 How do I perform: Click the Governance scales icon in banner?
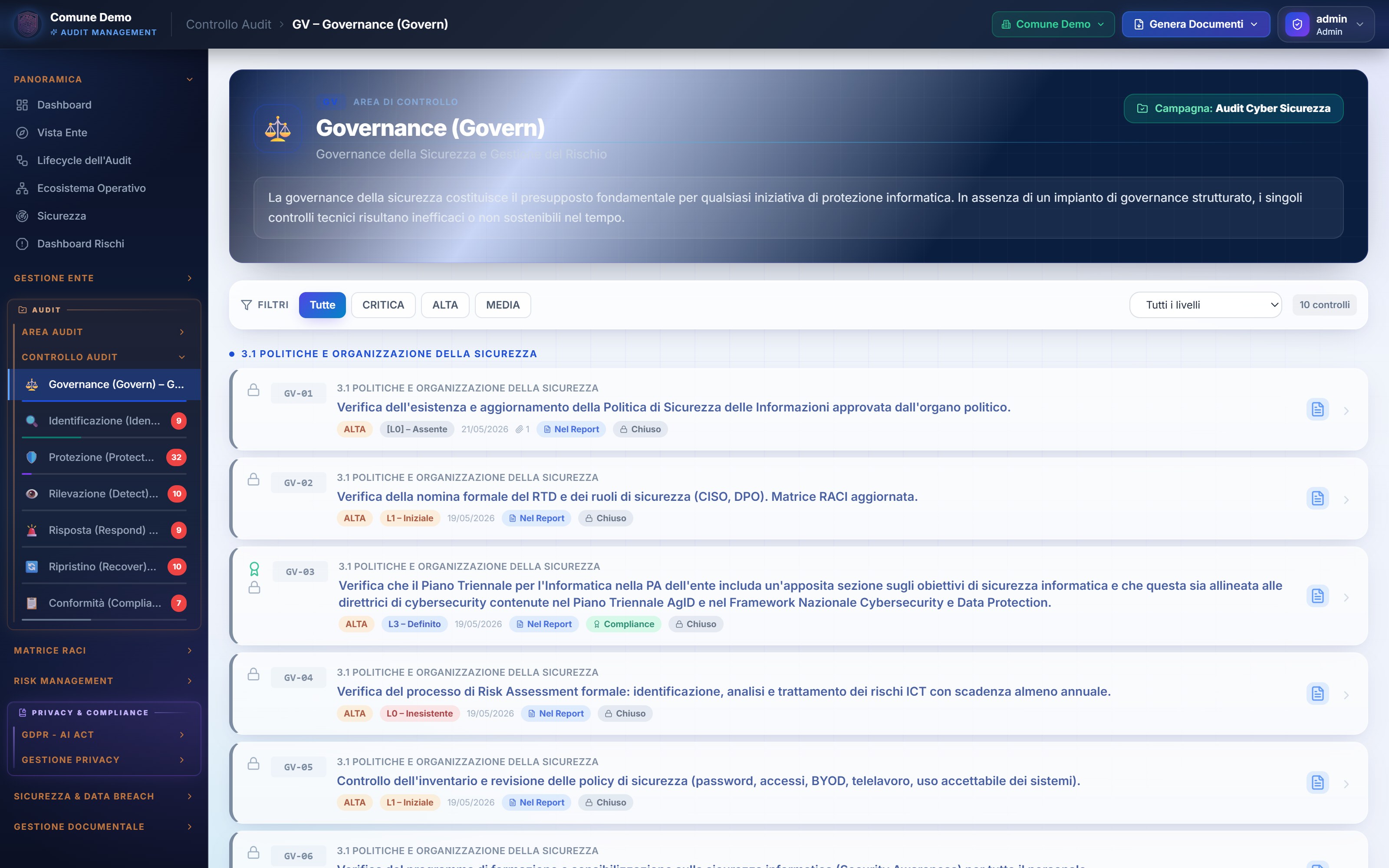point(278,128)
